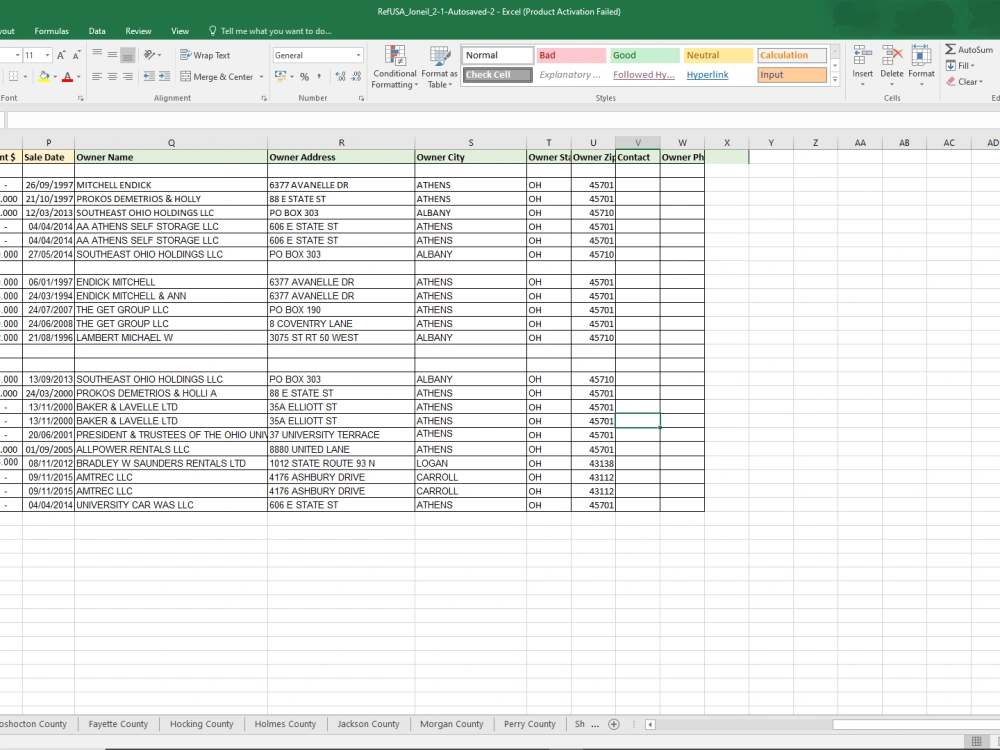Apply the Normal cell style
This screenshot has width=1000, height=750.
coord(497,55)
